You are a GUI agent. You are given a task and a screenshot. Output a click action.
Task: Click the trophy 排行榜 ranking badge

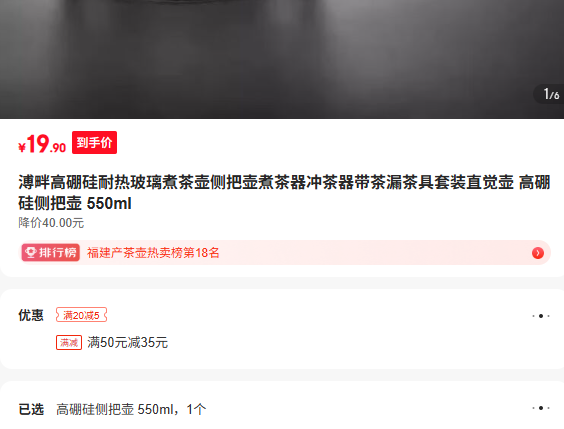point(50,252)
